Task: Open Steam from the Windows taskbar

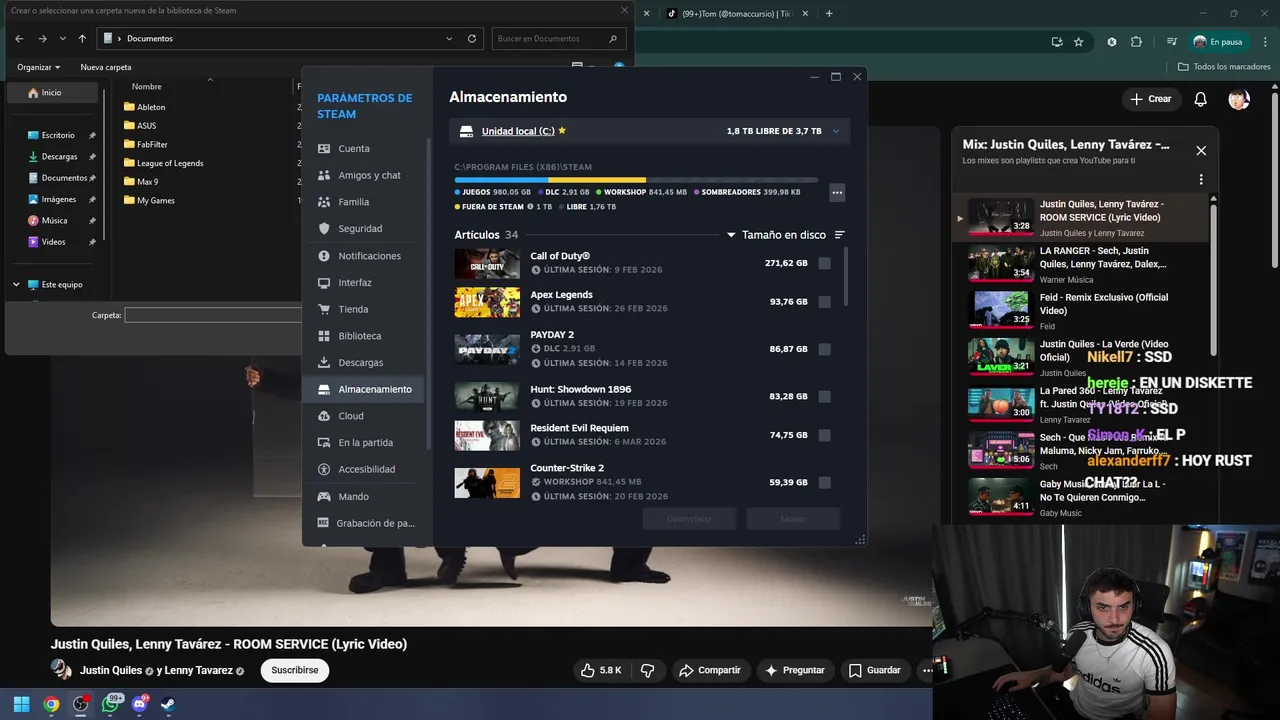Action: pos(167,704)
